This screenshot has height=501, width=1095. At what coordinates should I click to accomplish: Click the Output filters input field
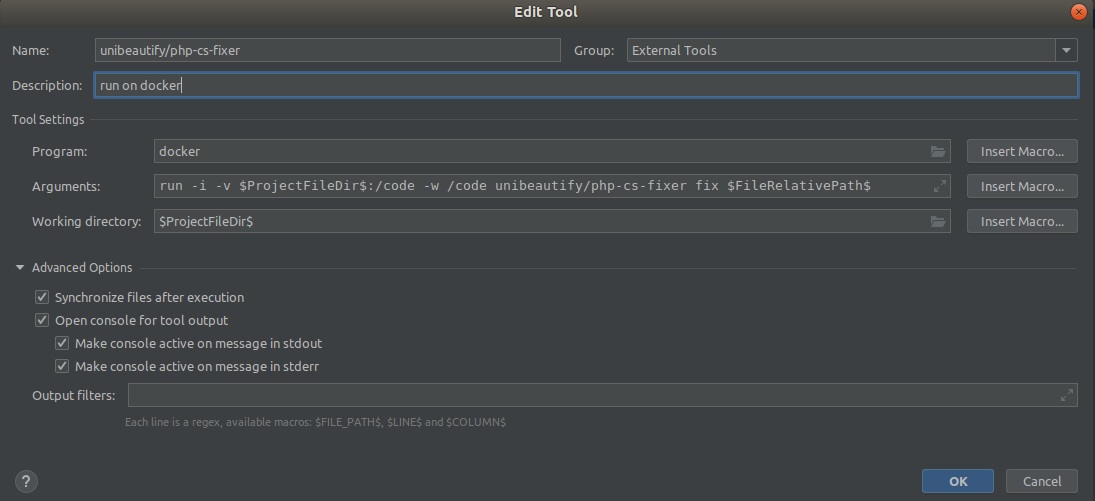click(x=590, y=395)
